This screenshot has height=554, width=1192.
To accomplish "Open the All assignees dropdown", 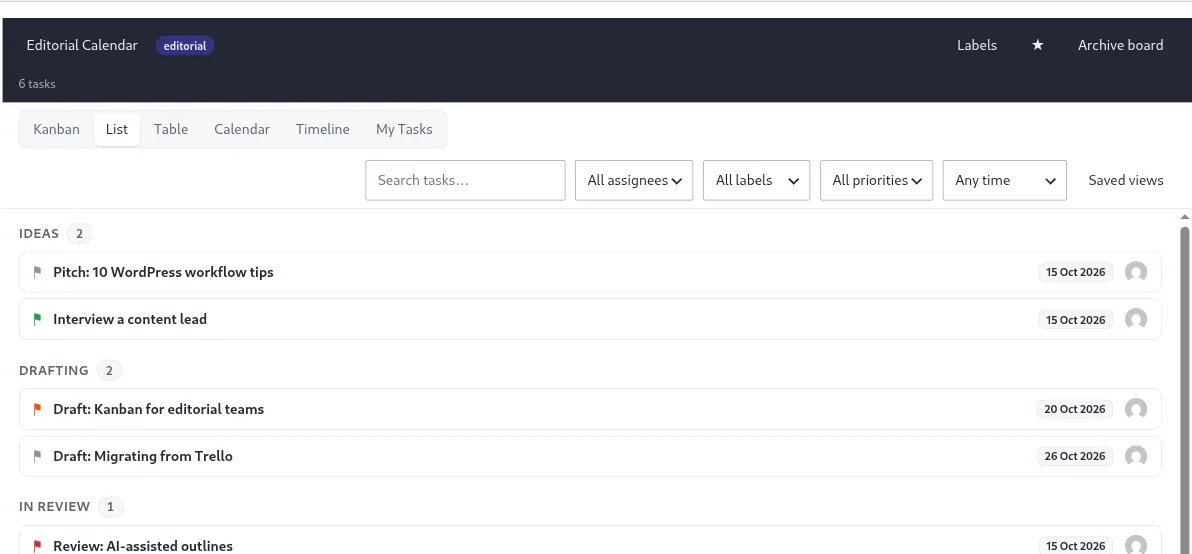I will click(x=634, y=180).
